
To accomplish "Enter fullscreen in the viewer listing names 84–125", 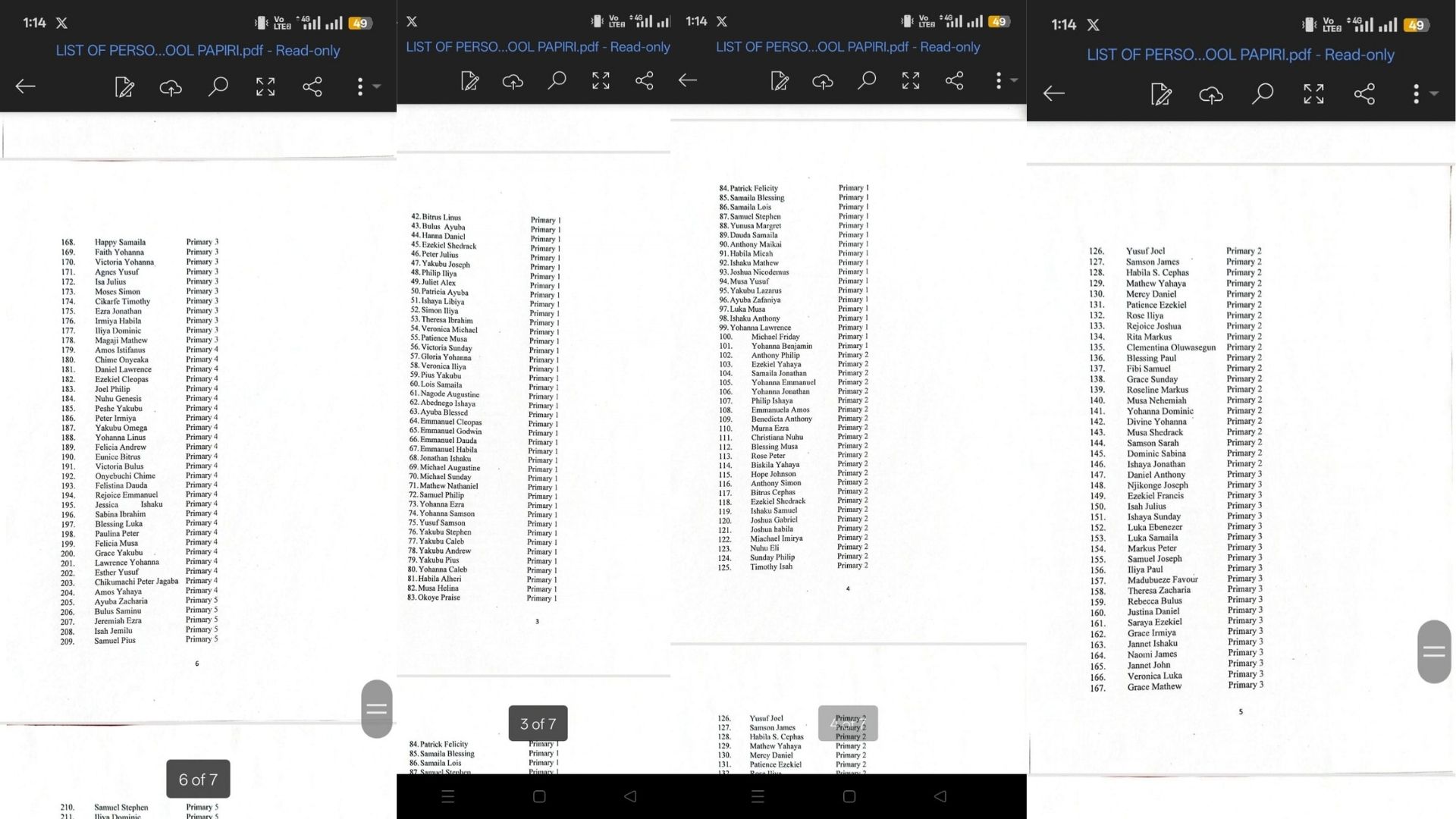I will coord(911,80).
